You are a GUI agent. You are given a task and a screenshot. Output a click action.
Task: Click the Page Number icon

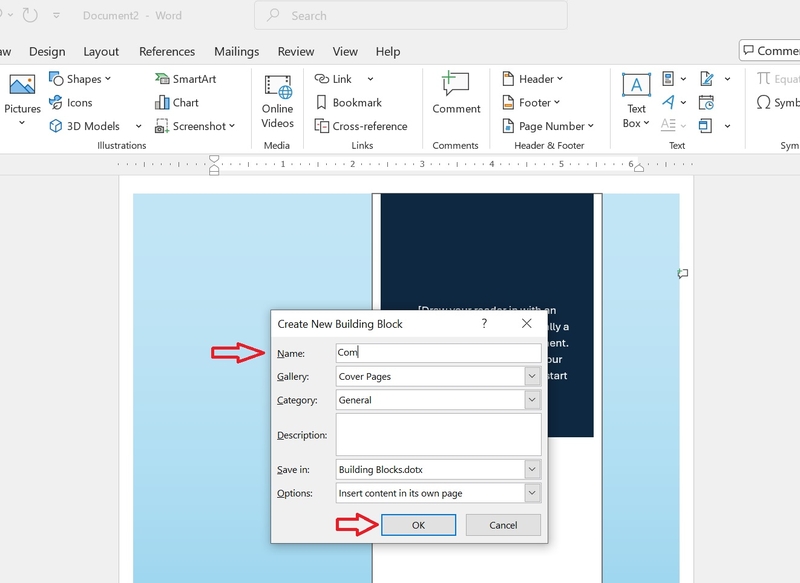[x=508, y=126]
